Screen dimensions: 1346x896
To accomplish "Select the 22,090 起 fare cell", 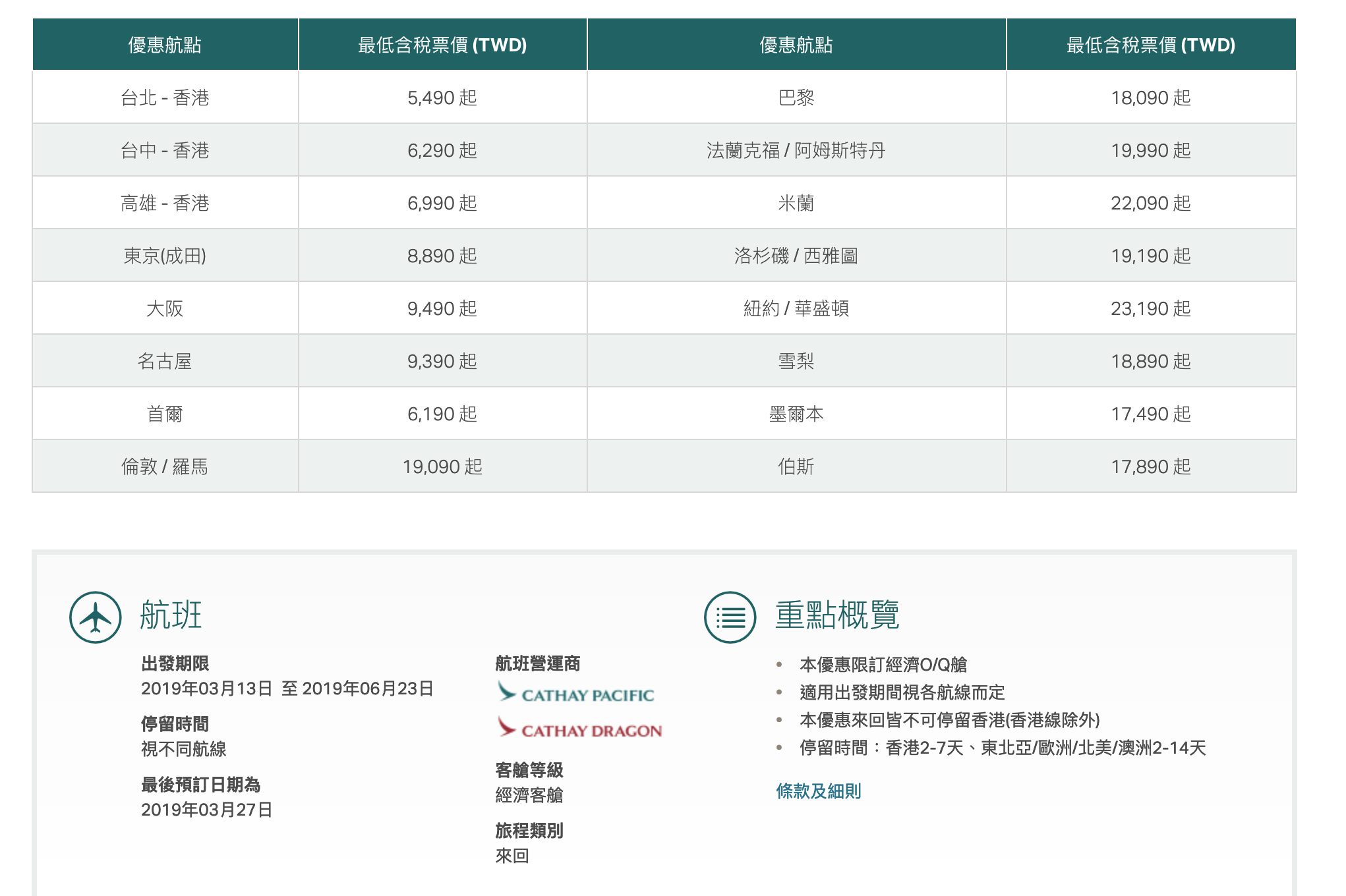I will 1151,203.
